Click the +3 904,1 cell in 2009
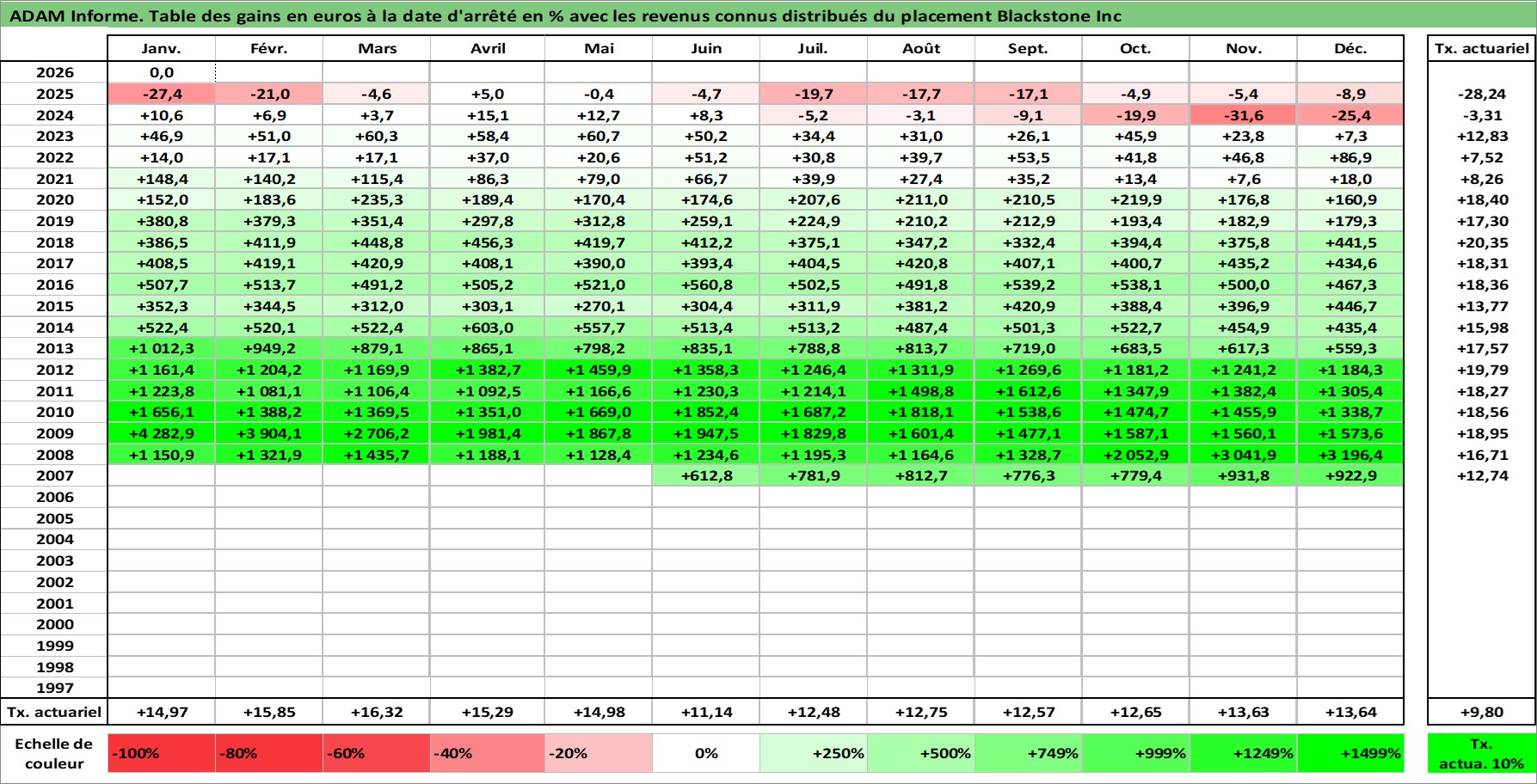Screen dimensions: 1537x784 (269, 434)
